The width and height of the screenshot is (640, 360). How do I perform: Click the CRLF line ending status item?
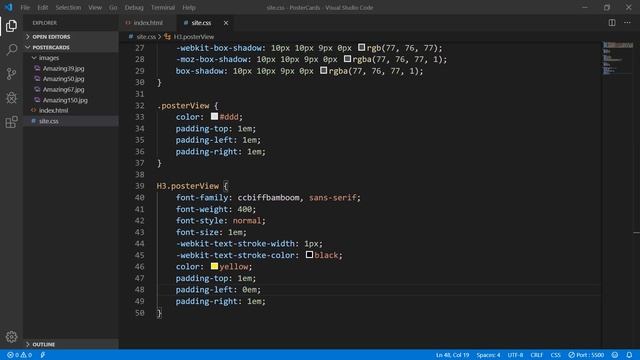click(x=536, y=355)
